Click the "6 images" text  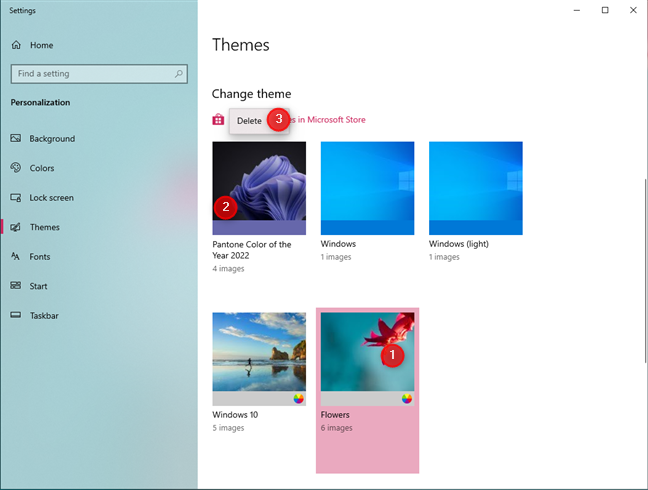click(336, 428)
